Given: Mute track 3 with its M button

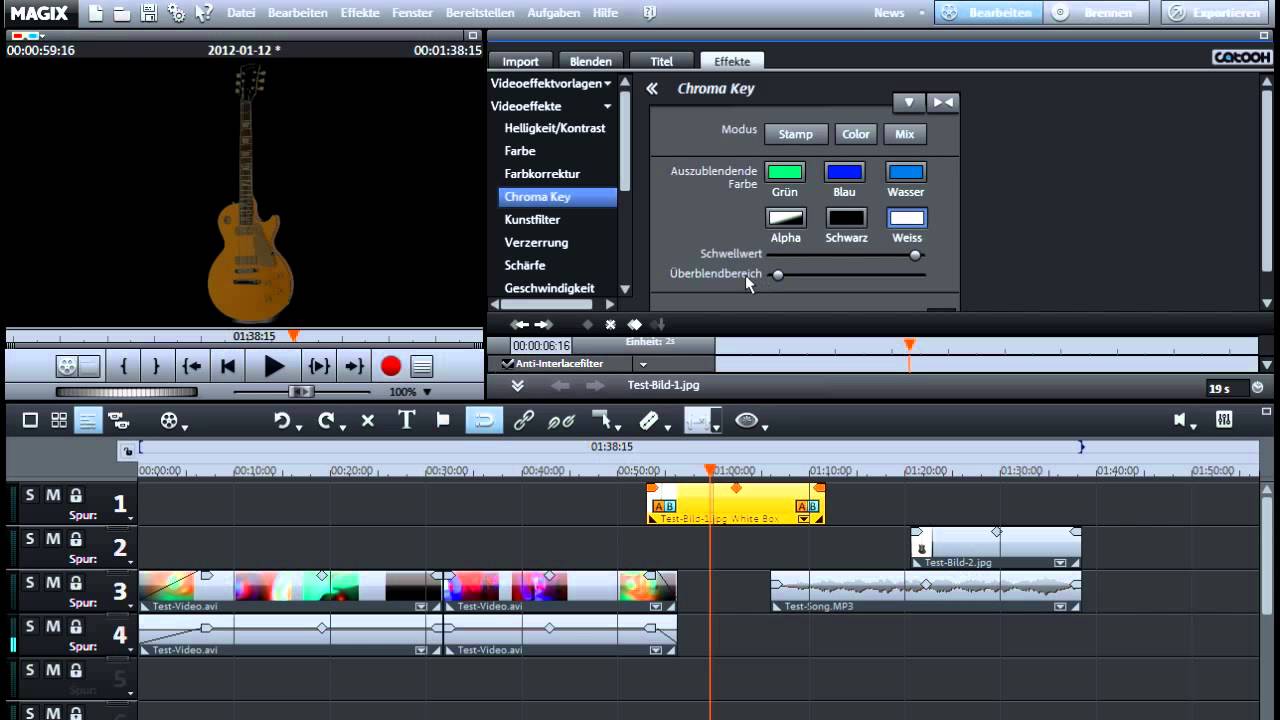Looking at the screenshot, I should 53,582.
